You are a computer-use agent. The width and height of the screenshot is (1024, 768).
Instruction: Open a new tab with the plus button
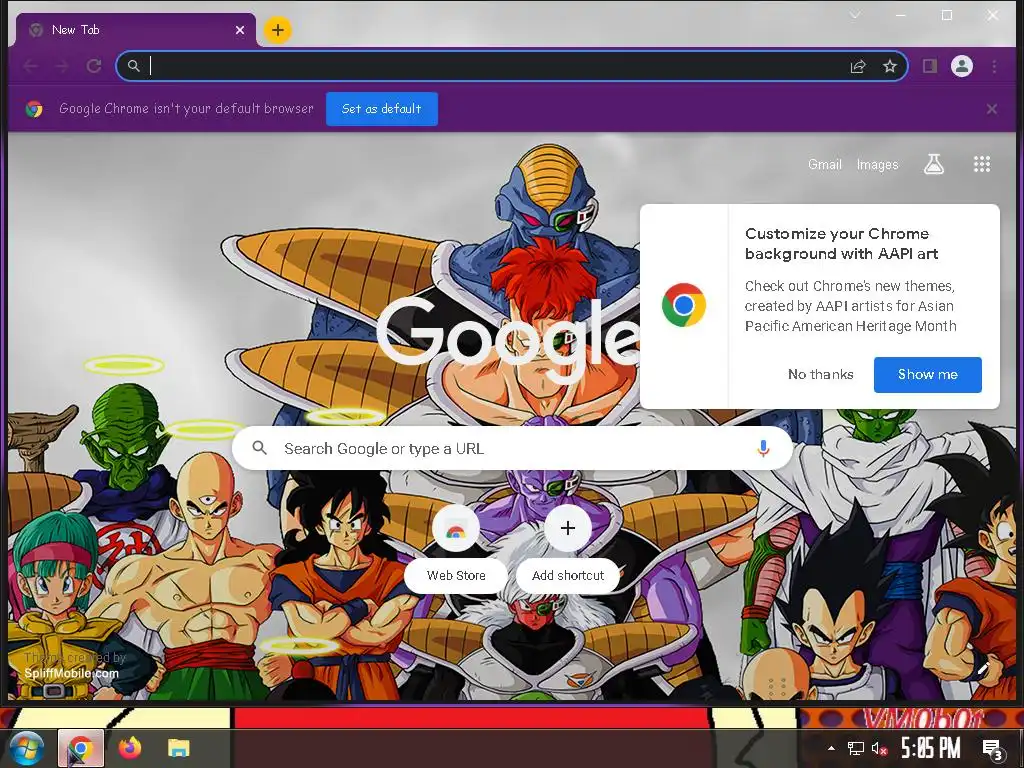click(x=278, y=30)
